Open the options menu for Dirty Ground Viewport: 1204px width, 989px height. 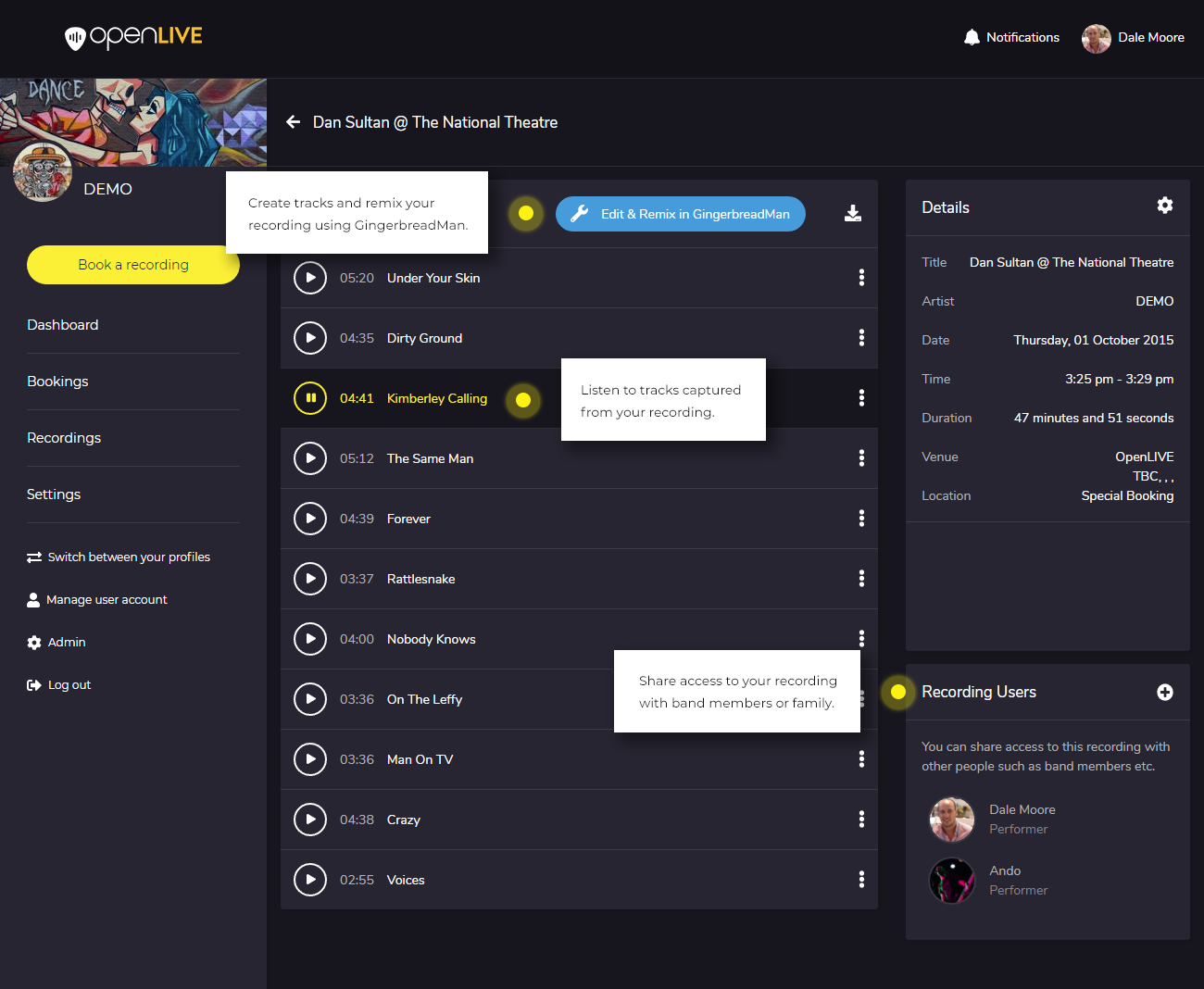coord(861,337)
